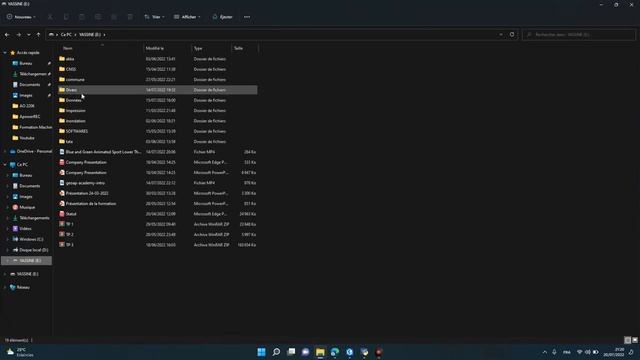Click the microphone icon in system tray

coord(554,352)
